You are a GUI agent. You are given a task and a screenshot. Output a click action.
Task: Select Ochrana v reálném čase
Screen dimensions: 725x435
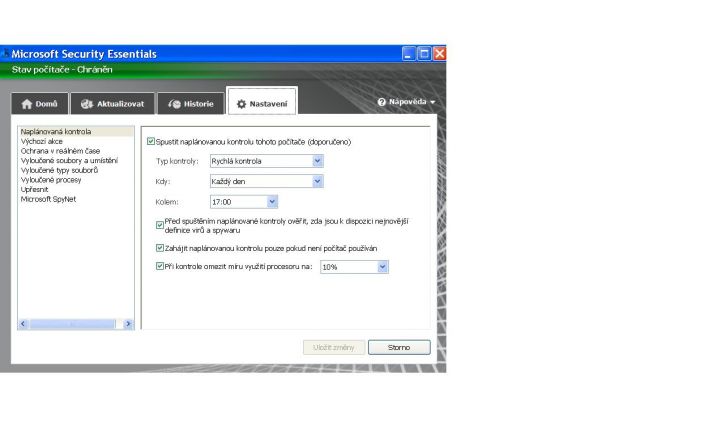60,151
